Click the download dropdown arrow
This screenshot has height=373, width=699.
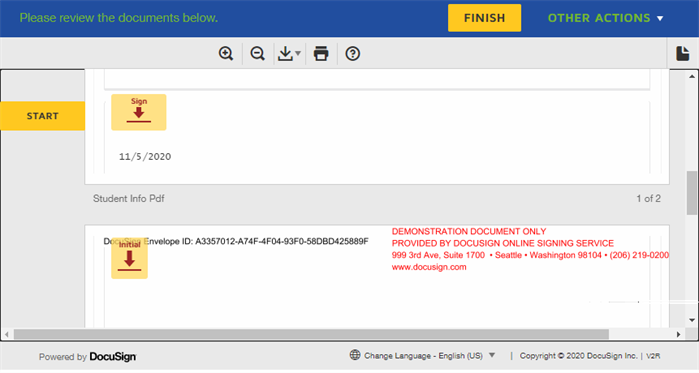click(x=298, y=53)
